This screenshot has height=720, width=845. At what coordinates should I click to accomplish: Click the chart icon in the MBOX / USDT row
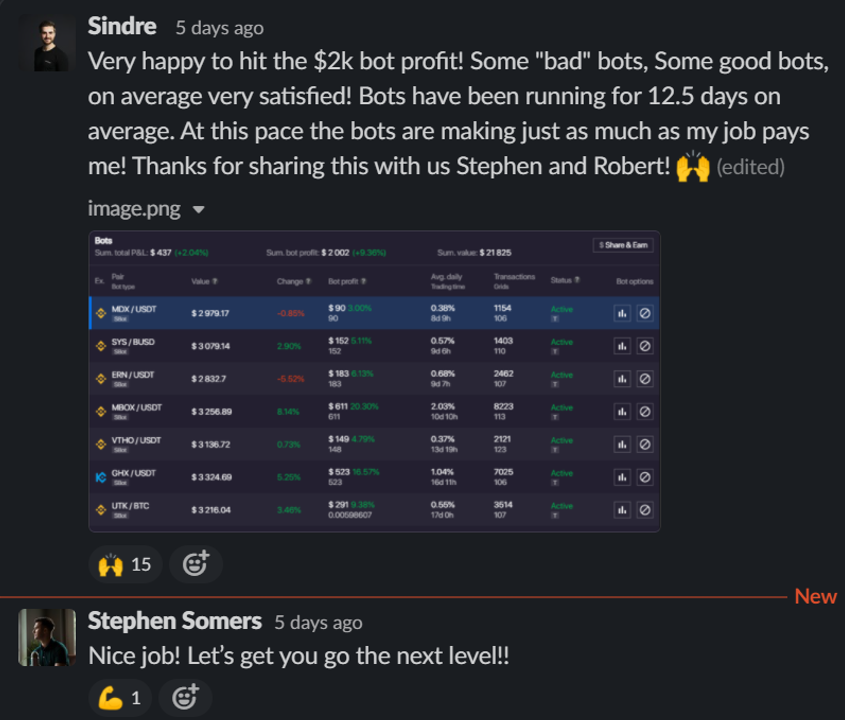622,411
